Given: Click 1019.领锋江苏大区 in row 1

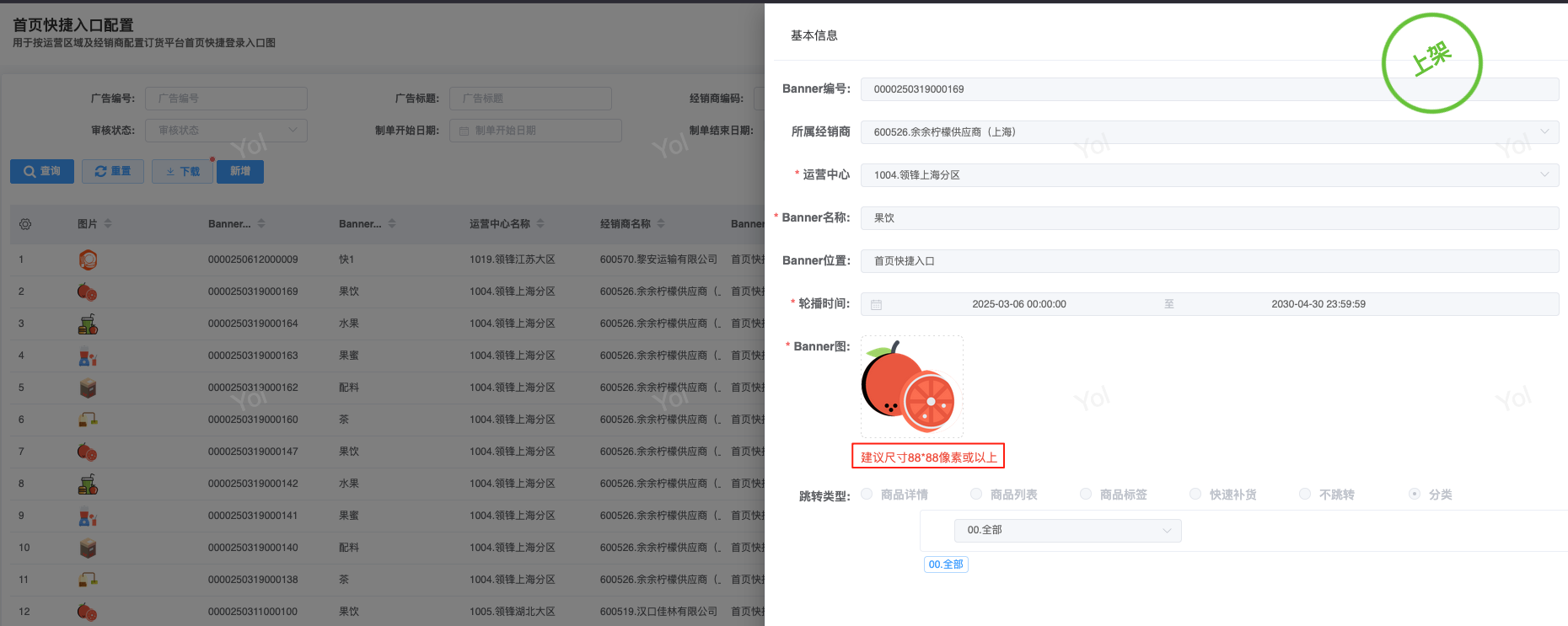Looking at the screenshot, I should pyautogui.click(x=513, y=259).
